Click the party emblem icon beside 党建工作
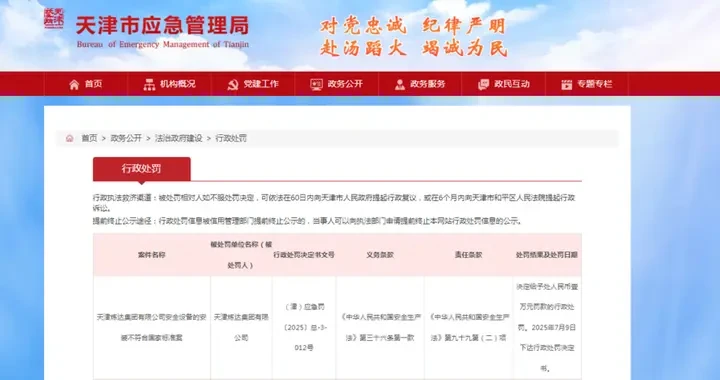 [233, 84]
